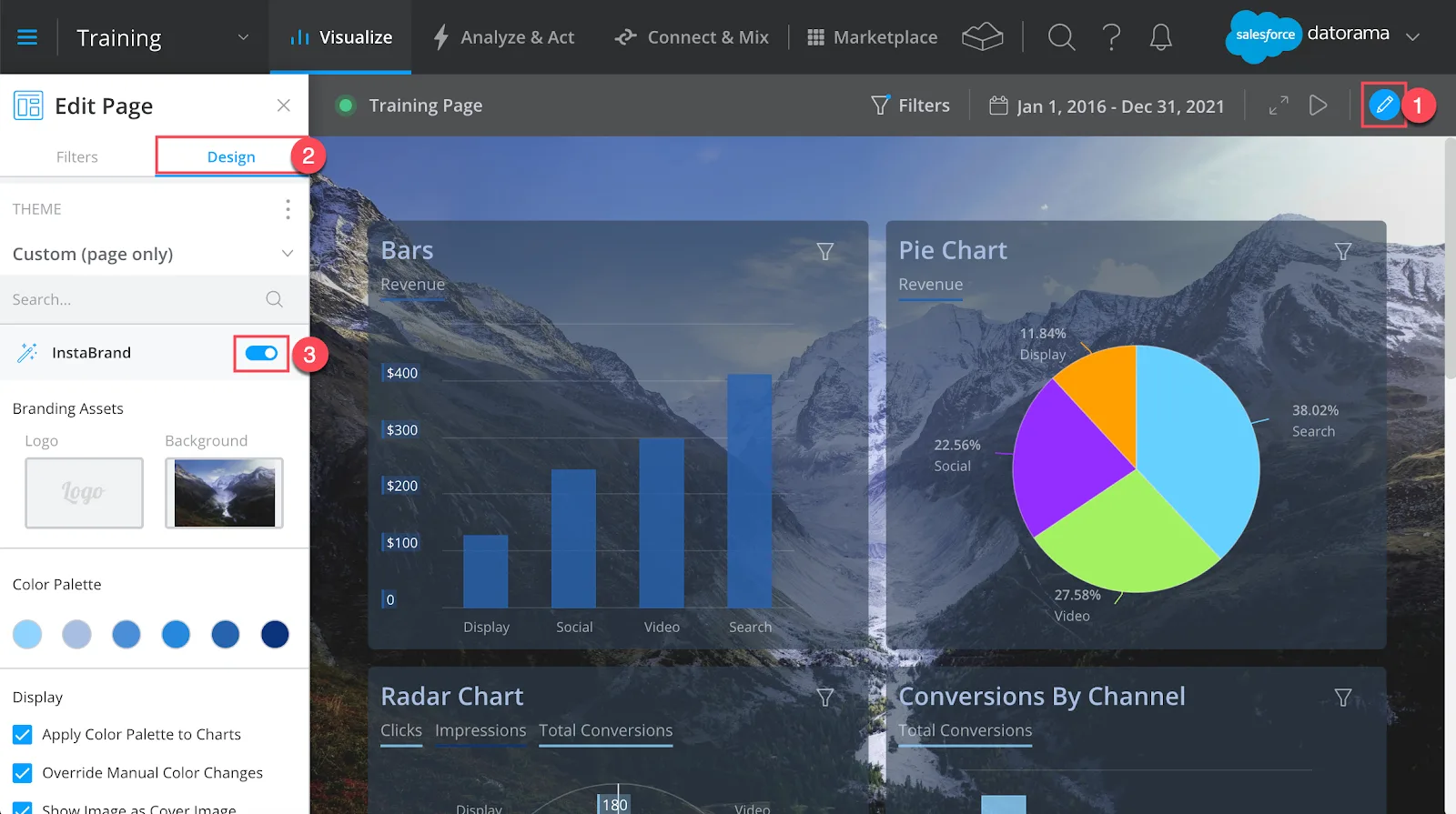Click Total Conversions under Conversions By Channel
The height and width of the screenshot is (814, 1456).
coord(966,730)
